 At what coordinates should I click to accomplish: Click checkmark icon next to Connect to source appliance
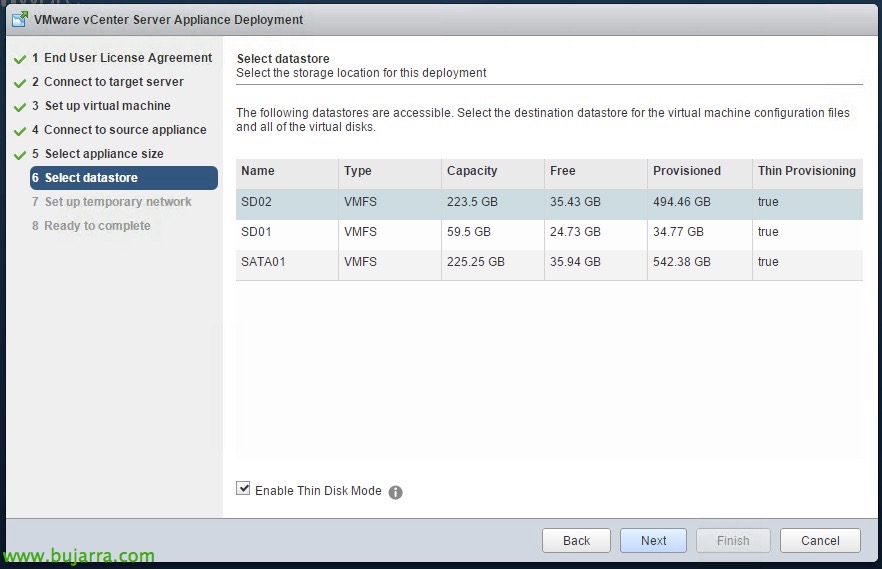coord(20,131)
